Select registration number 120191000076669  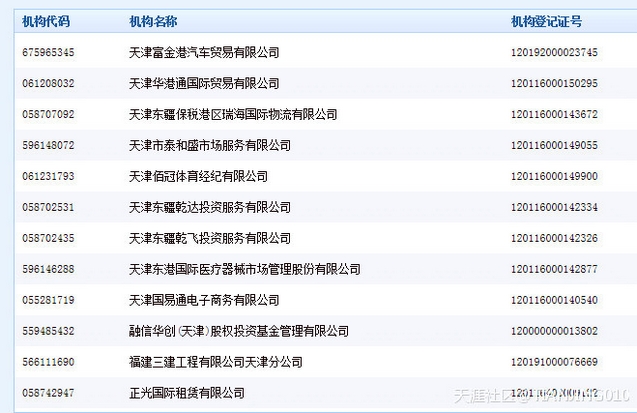click(x=554, y=362)
